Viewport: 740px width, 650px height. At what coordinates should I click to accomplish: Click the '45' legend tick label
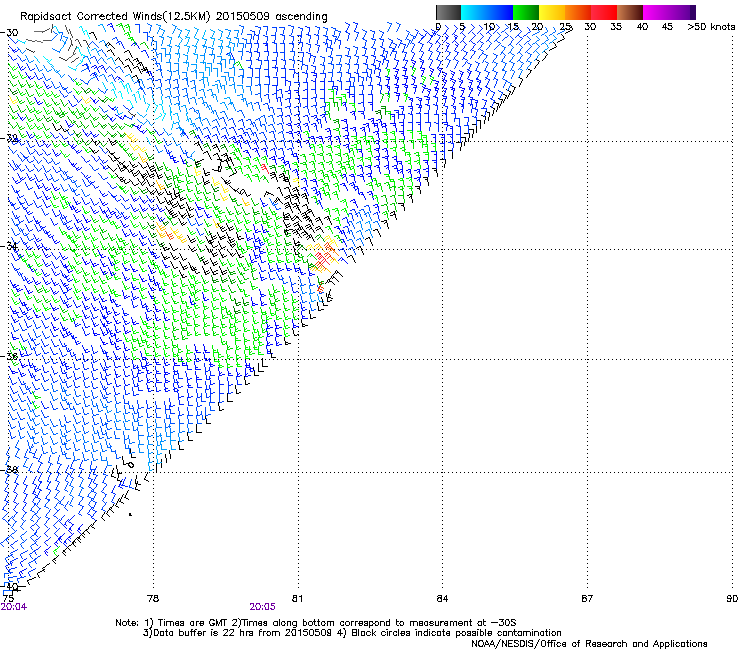click(x=667, y=27)
